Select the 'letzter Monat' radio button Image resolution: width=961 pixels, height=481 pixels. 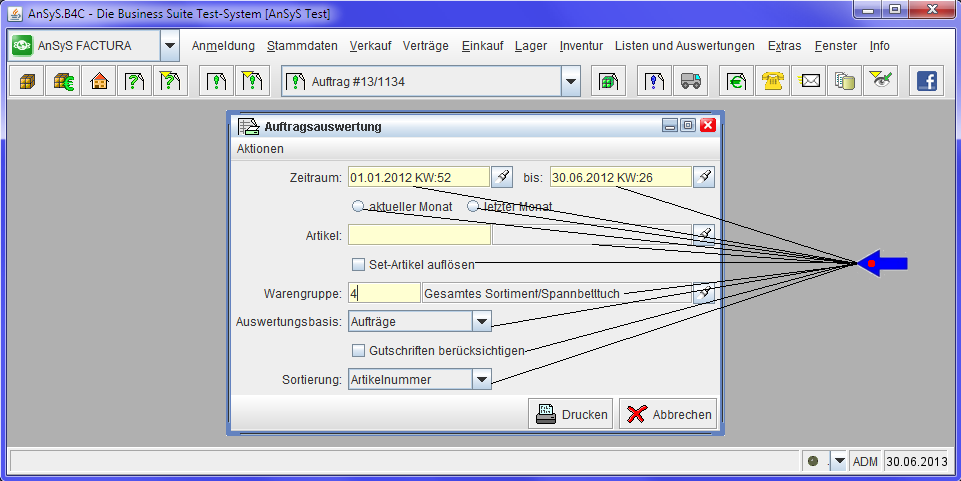click(474, 206)
